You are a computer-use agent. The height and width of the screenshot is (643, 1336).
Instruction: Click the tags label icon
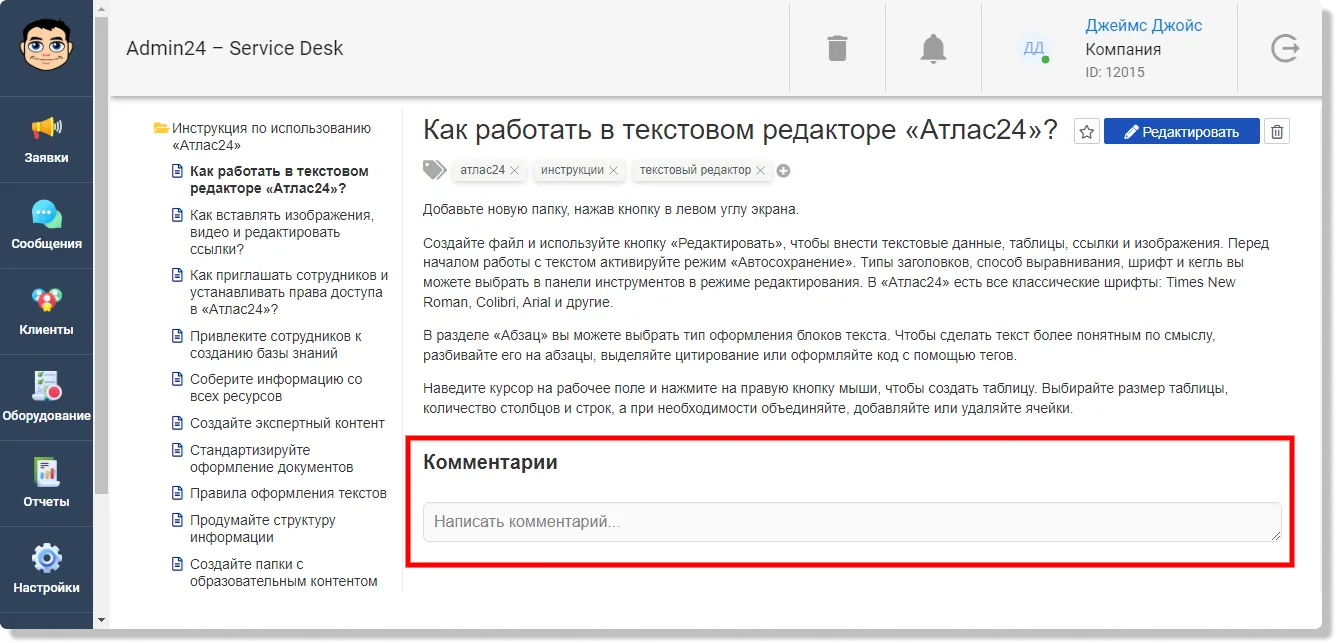coord(434,170)
